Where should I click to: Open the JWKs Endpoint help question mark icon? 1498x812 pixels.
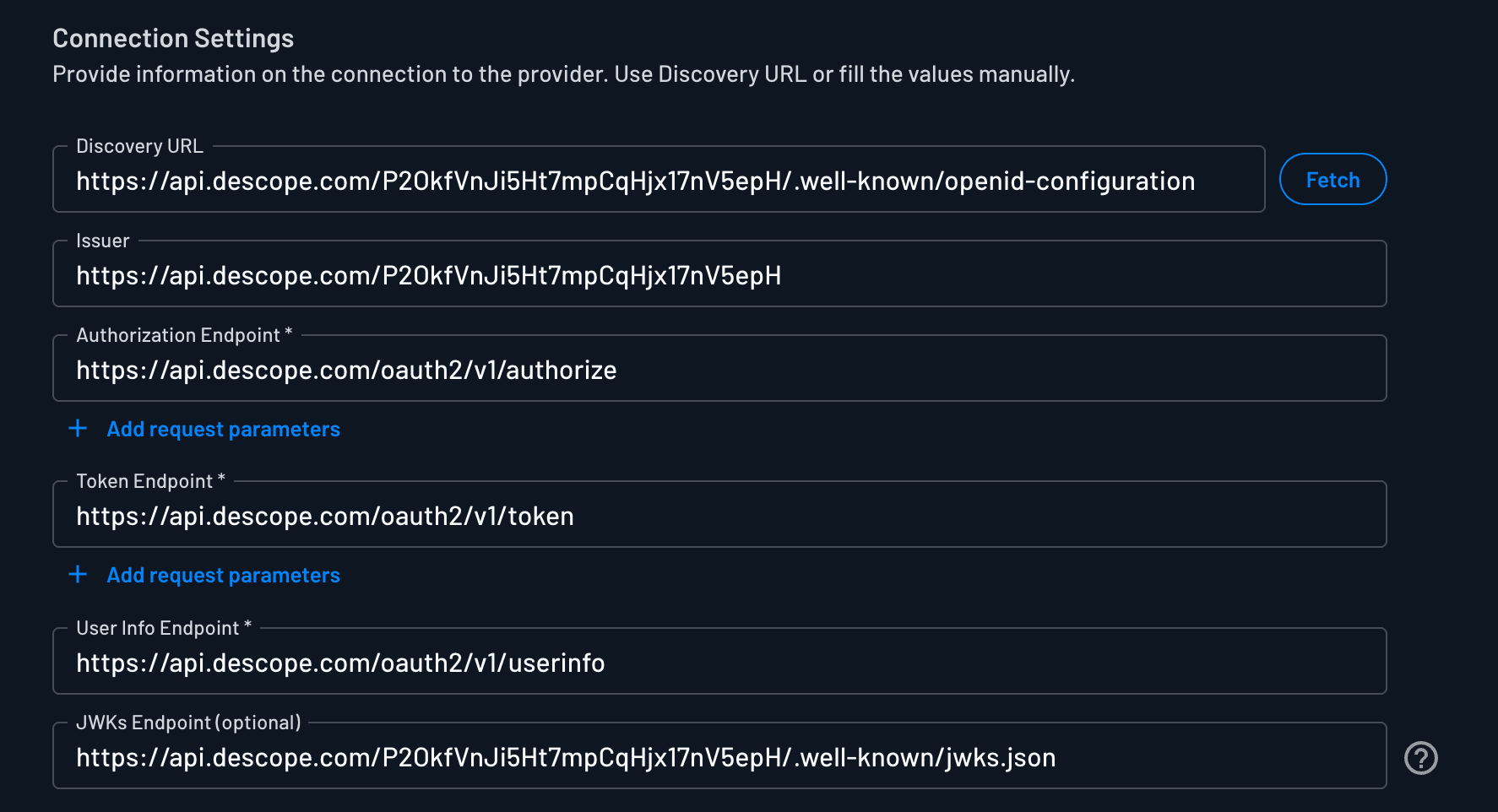coord(1421,757)
